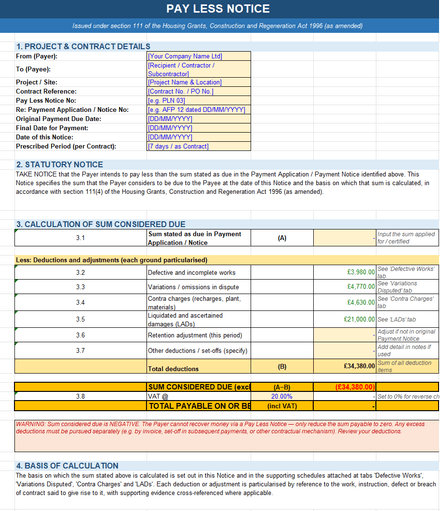The width and height of the screenshot is (440, 511).
Task: Select the Final Date for Payment cell
Action: tap(199, 128)
